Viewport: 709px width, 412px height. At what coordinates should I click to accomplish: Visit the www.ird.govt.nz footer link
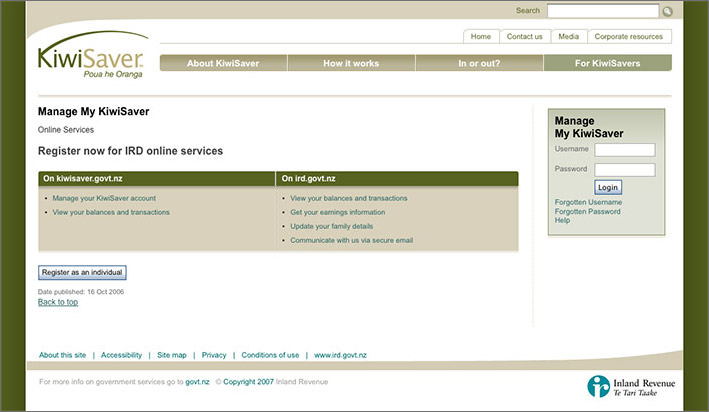click(340, 355)
